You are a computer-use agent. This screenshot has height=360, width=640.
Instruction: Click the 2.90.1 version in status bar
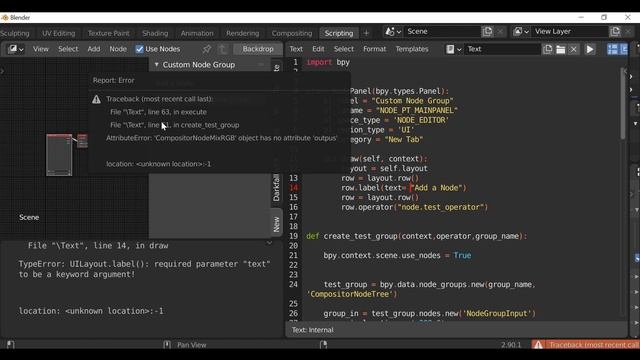(511, 345)
